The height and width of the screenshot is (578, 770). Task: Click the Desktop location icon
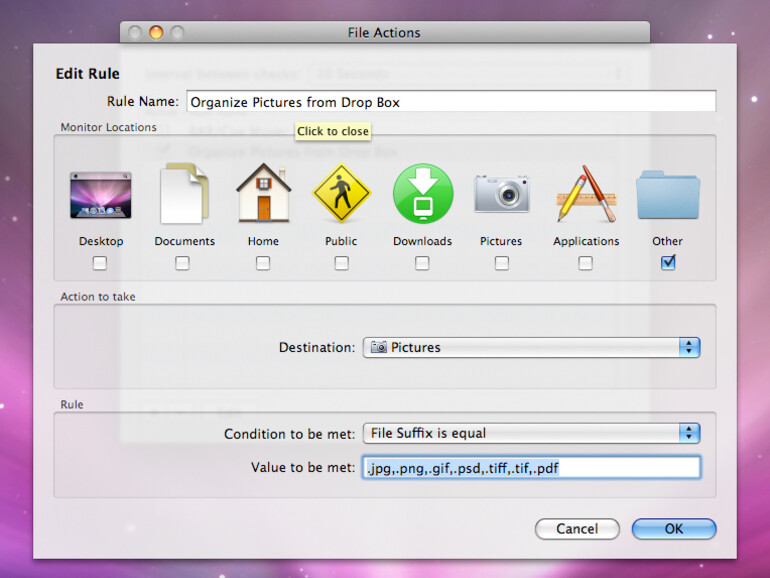tap(101, 195)
